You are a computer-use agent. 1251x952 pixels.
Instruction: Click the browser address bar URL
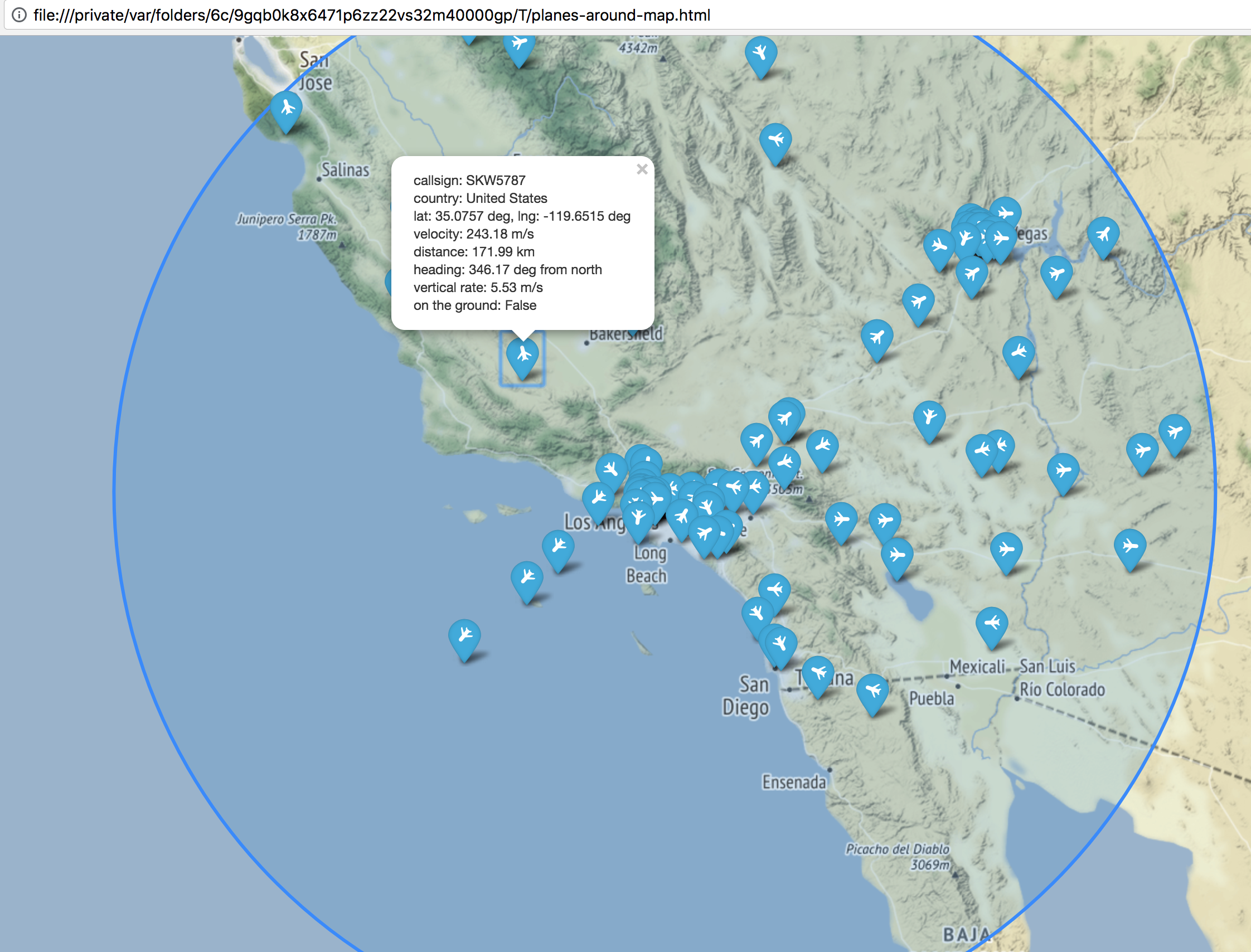pos(371,14)
